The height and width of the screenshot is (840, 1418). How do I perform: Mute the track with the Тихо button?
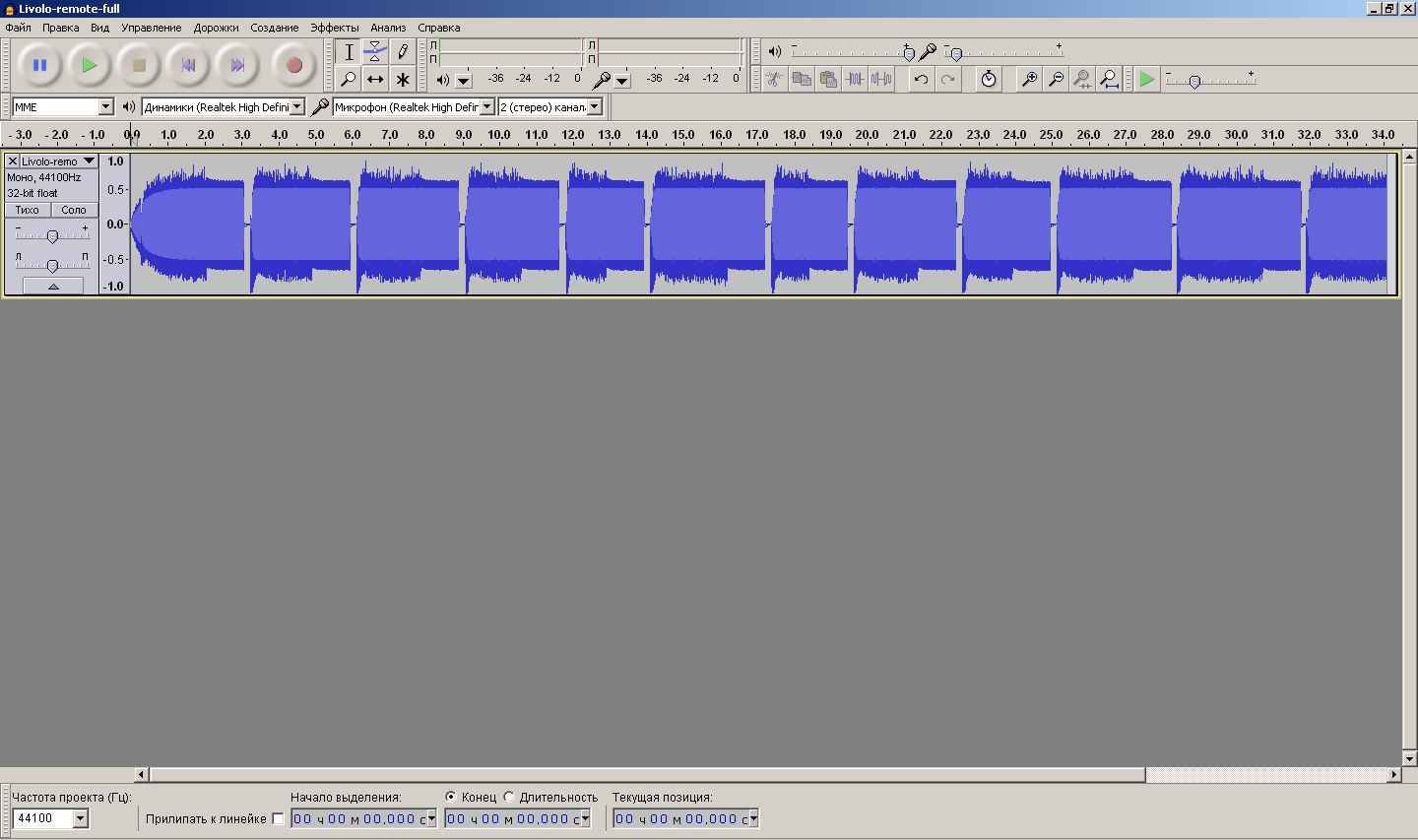click(28, 210)
